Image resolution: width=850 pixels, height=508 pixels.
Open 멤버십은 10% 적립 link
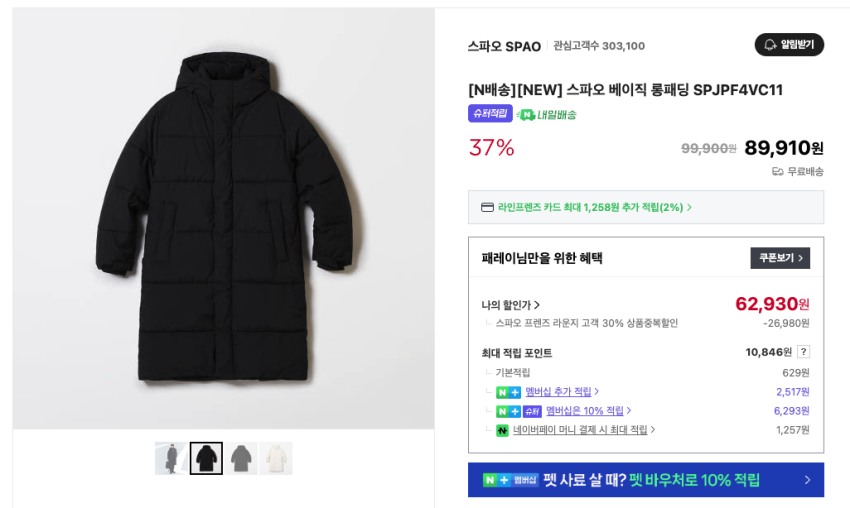point(588,411)
